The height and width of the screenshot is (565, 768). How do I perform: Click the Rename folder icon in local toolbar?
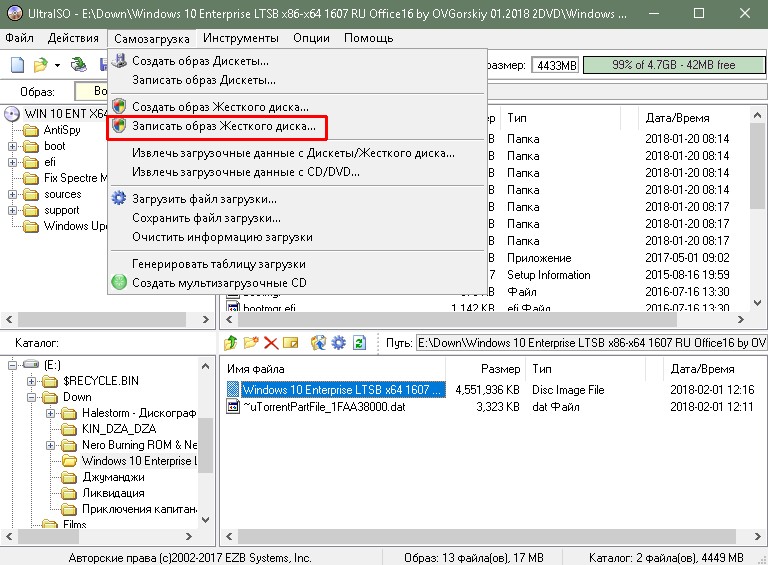[x=290, y=343]
